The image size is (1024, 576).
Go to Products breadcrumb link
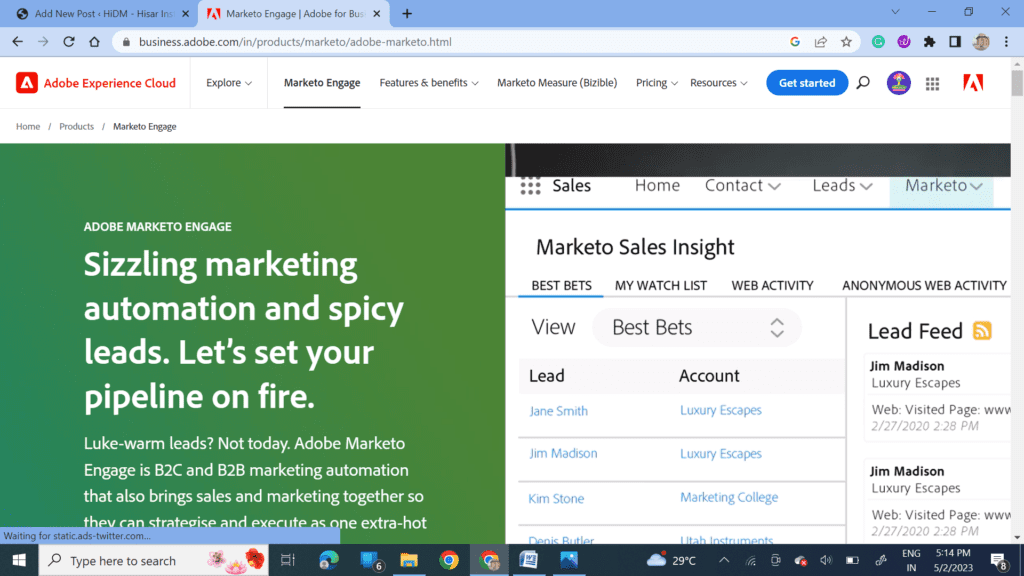pyautogui.click(x=76, y=127)
